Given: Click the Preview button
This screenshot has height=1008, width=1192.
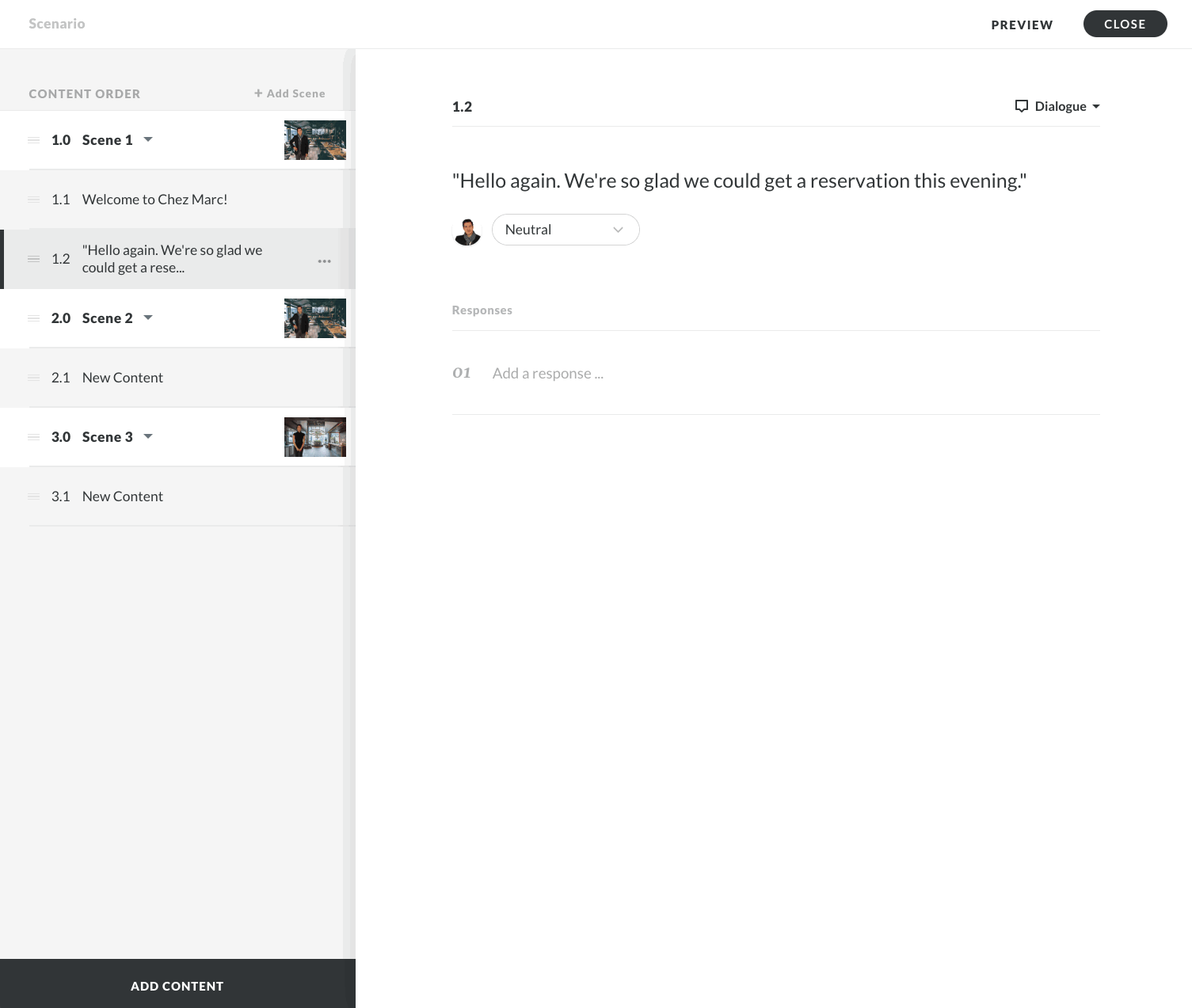Looking at the screenshot, I should pos(1022,25).
